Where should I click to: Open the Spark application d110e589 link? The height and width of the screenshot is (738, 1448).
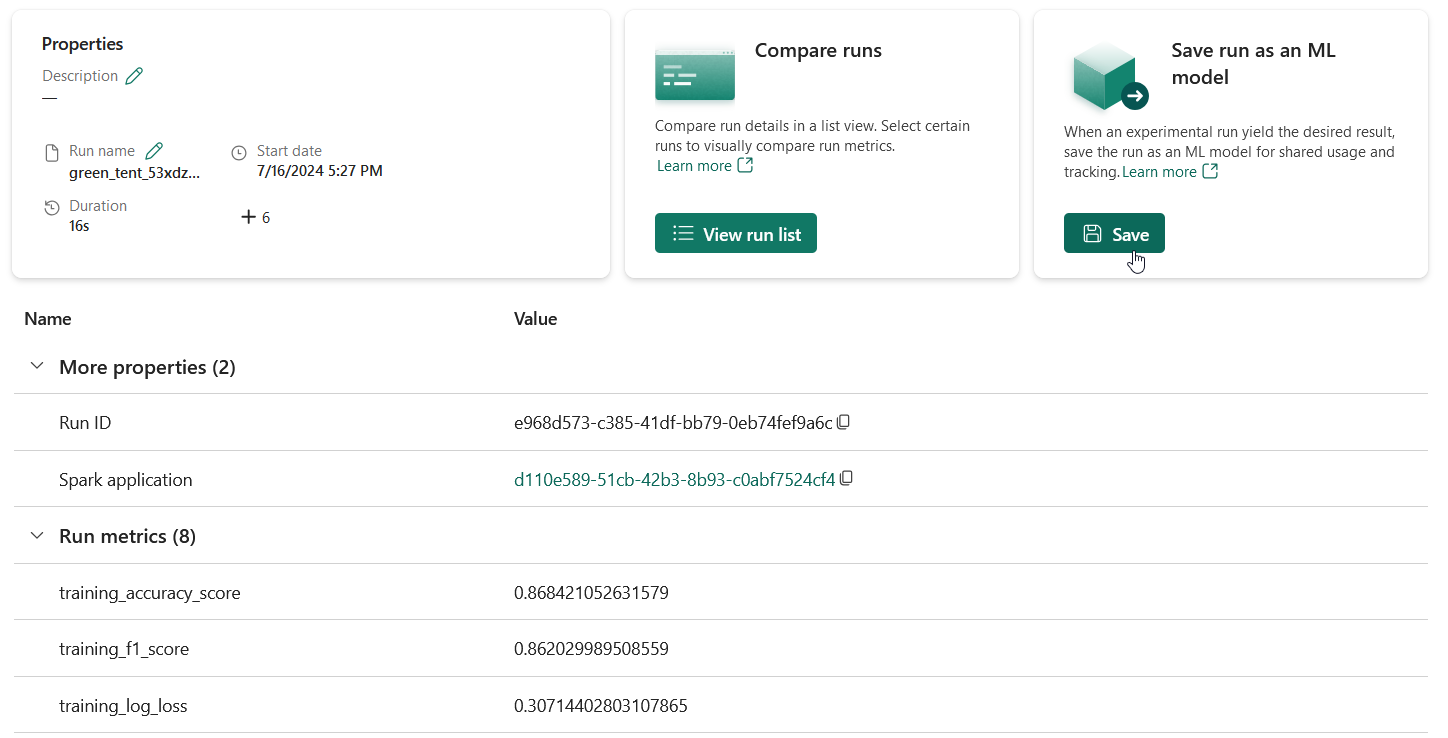674,480
